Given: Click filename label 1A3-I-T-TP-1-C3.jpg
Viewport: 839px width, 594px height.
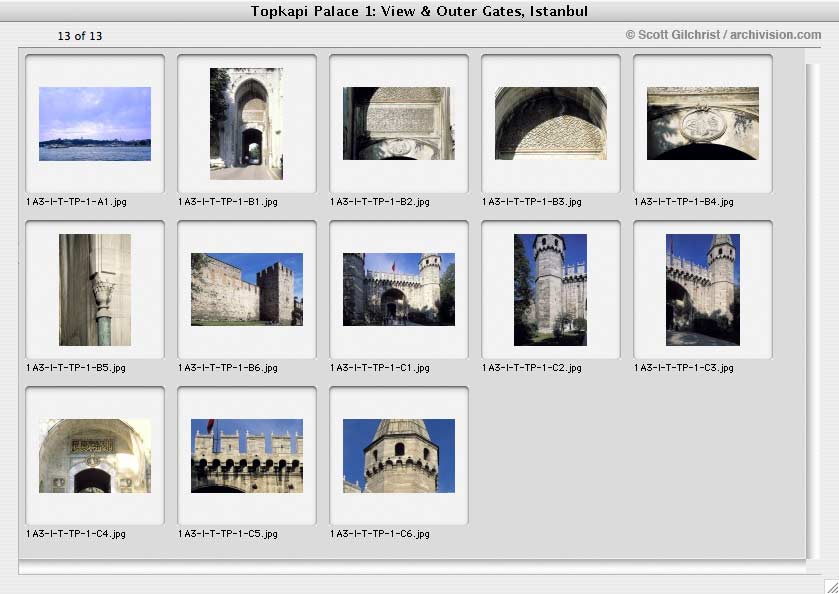Looking at the screenshot, I should 684,368.
